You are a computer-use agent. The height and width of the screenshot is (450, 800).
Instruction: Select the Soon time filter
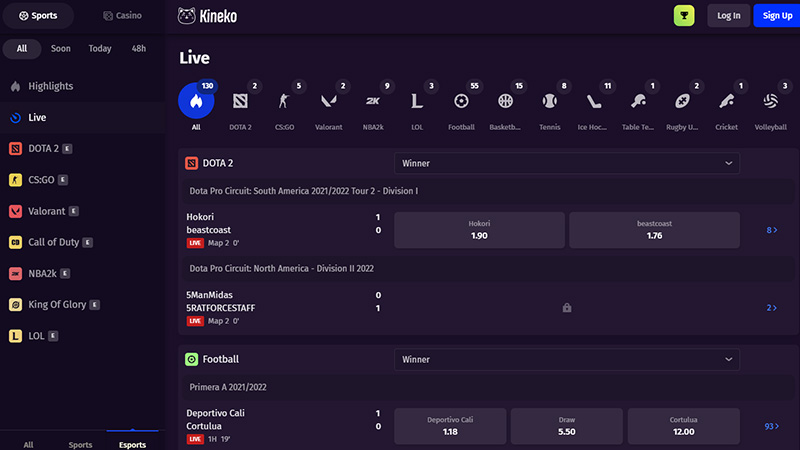coord(61,48)
